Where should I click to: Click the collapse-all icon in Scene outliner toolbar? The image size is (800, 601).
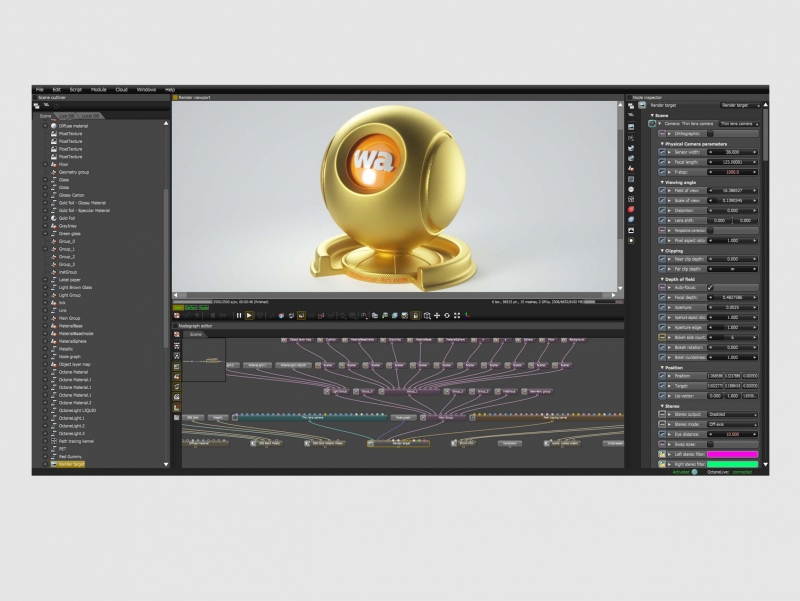[45, 105]
